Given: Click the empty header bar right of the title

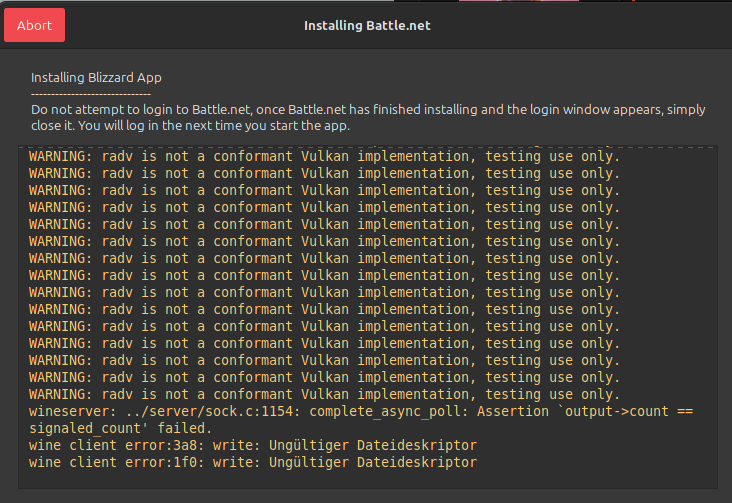Looking at the screenshot, I should [580, 26].
